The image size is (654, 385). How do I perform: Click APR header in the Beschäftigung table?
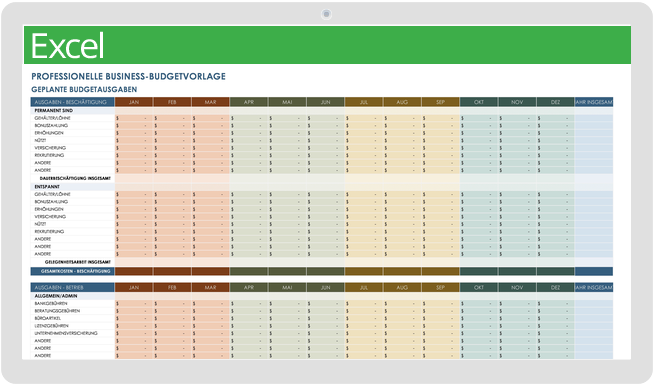coord(249,102)
